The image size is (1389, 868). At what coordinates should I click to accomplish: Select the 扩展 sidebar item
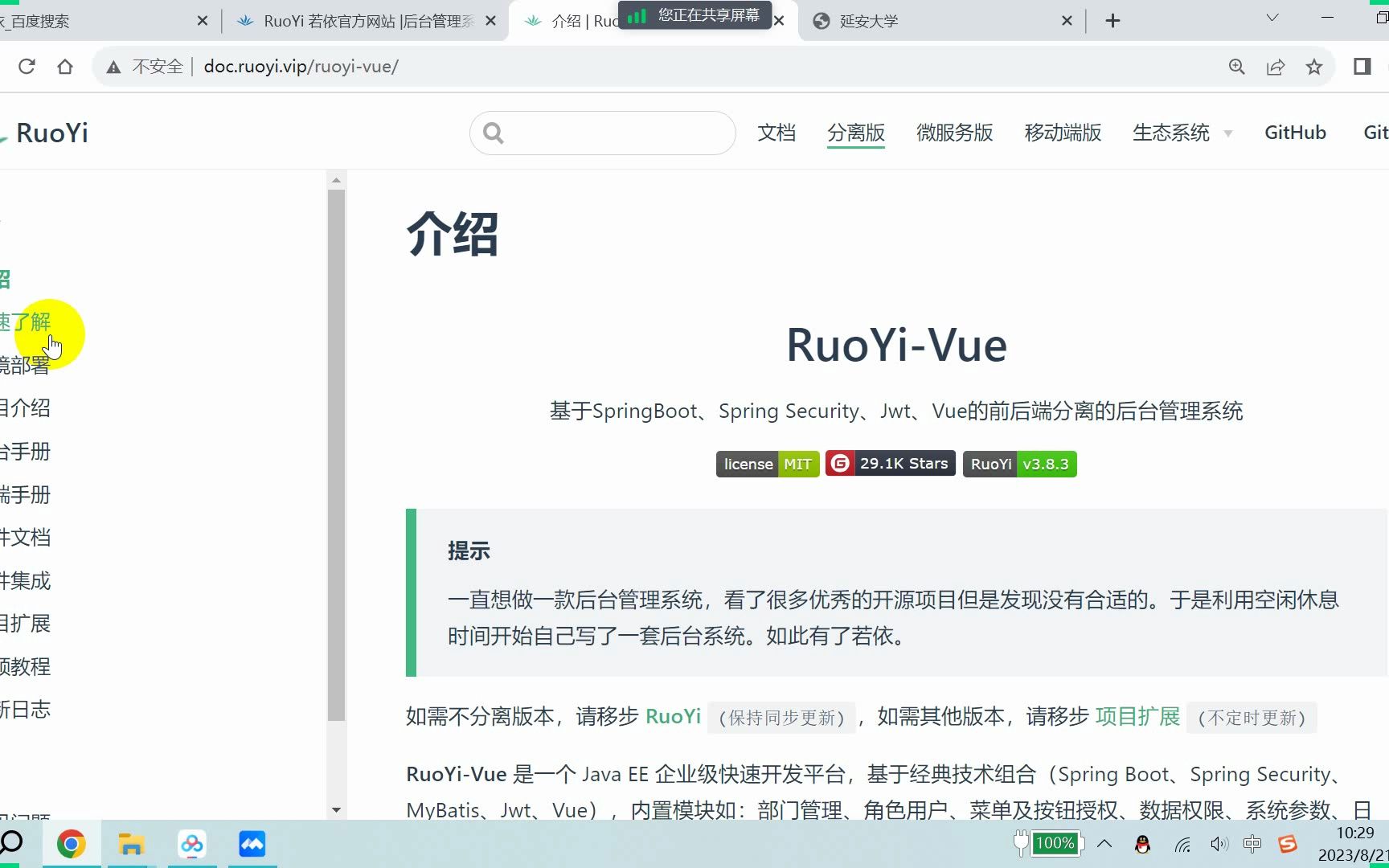[26, 623]
